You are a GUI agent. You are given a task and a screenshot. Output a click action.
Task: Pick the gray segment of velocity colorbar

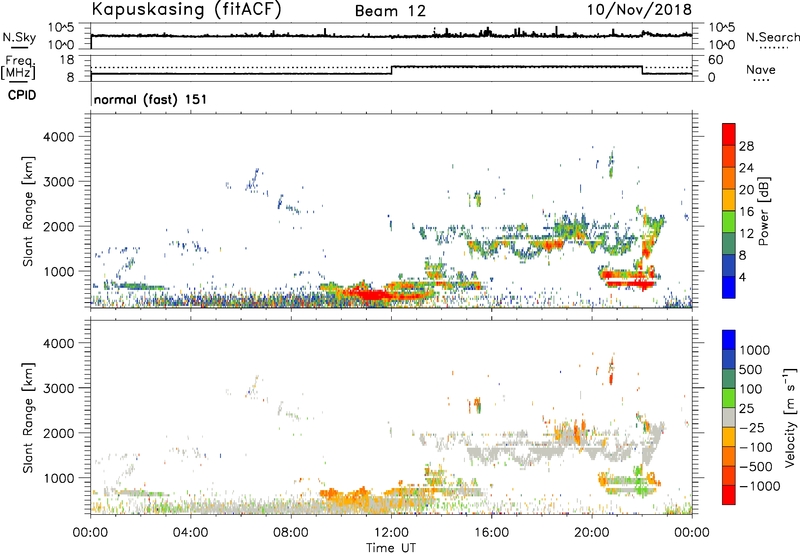729,418
